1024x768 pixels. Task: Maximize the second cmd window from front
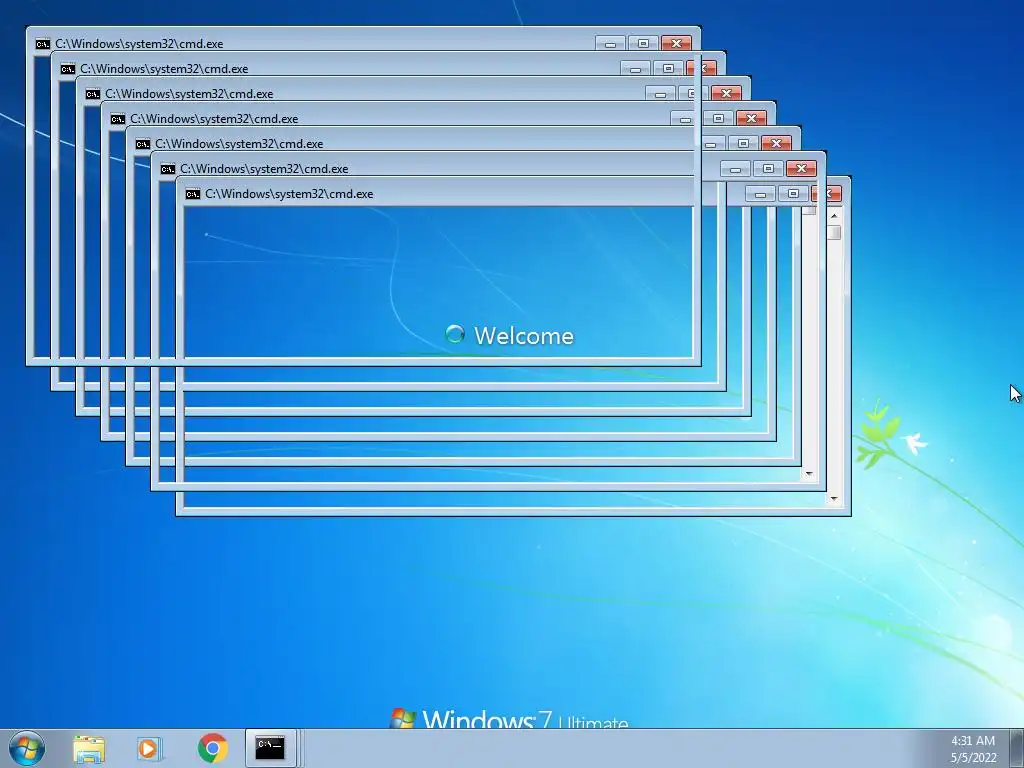click(x=668, y=69)
